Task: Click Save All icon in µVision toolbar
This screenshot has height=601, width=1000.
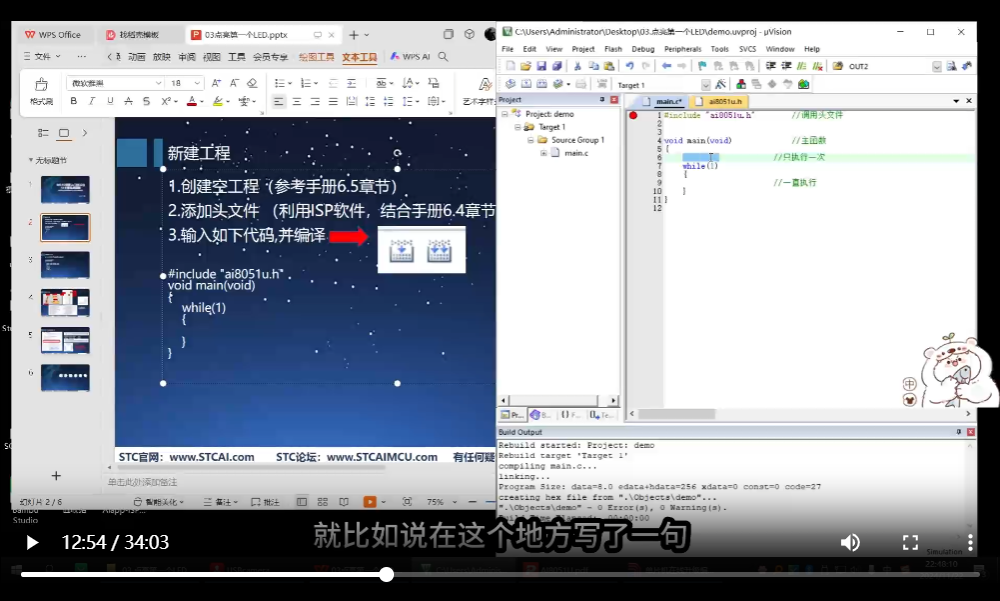Action: click(556, 66)
